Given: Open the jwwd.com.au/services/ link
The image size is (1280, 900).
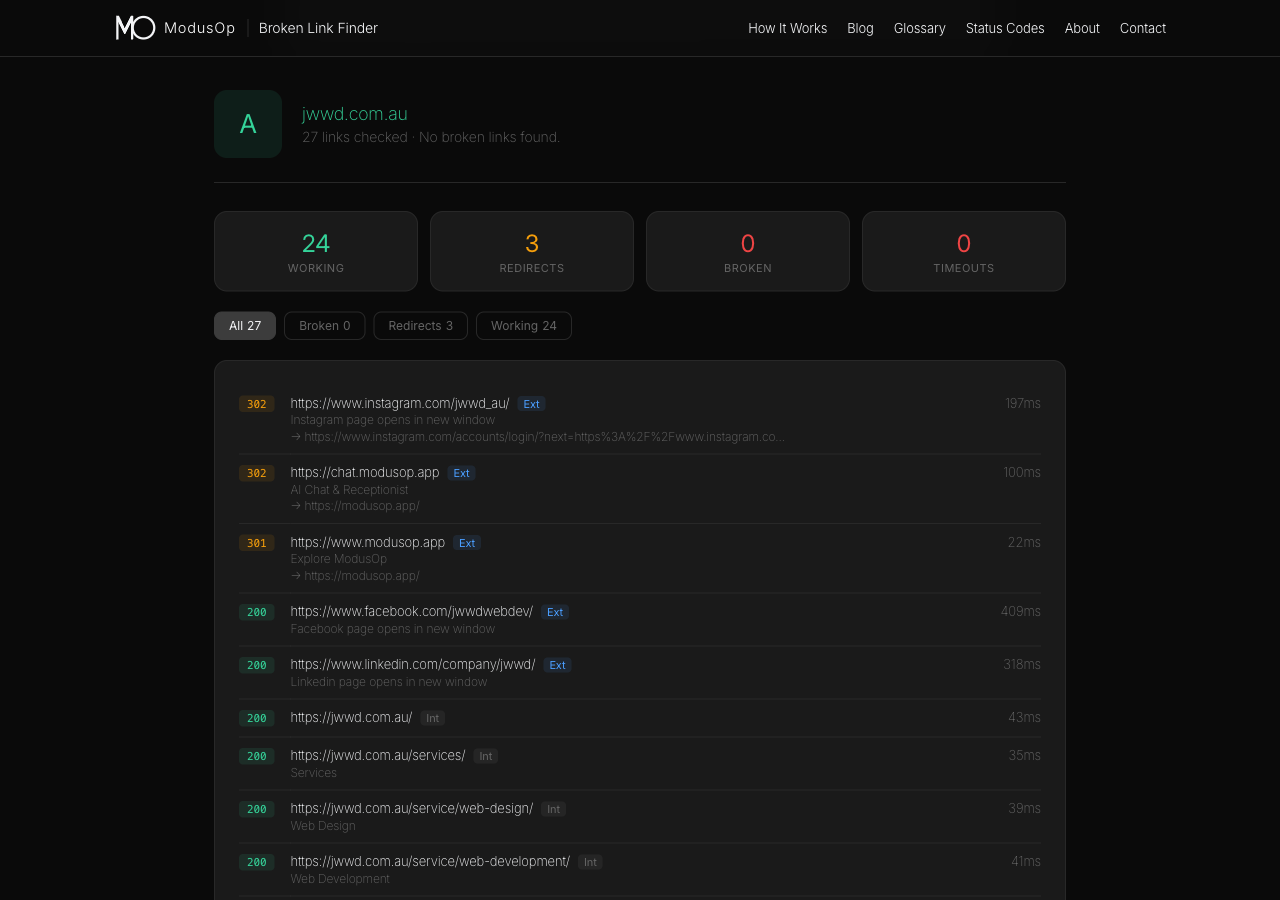Looking at the screenshot, I should point(378,755).
